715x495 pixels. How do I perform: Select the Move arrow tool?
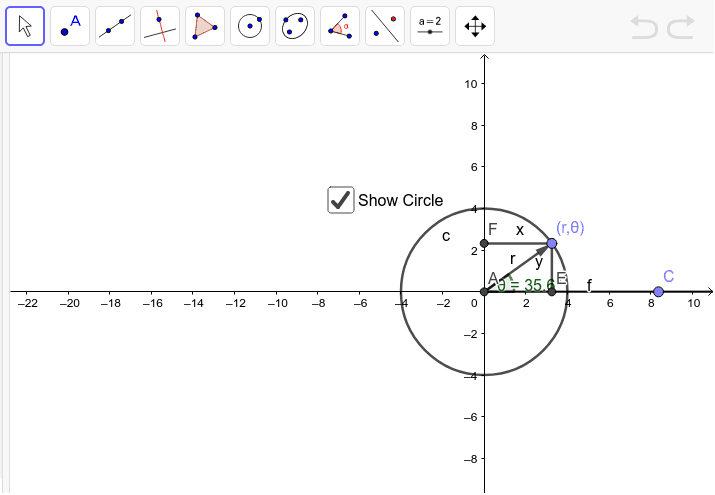[25, 27]
